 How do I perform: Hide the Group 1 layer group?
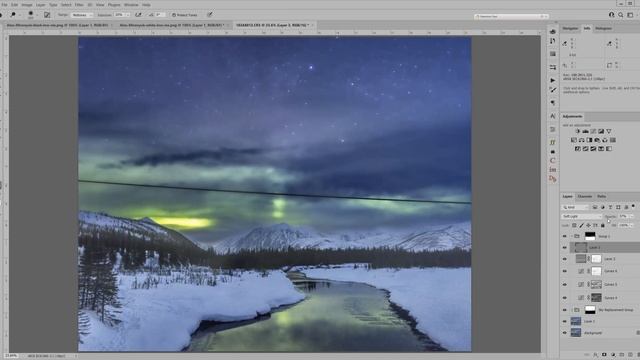(x=564, y=236)
